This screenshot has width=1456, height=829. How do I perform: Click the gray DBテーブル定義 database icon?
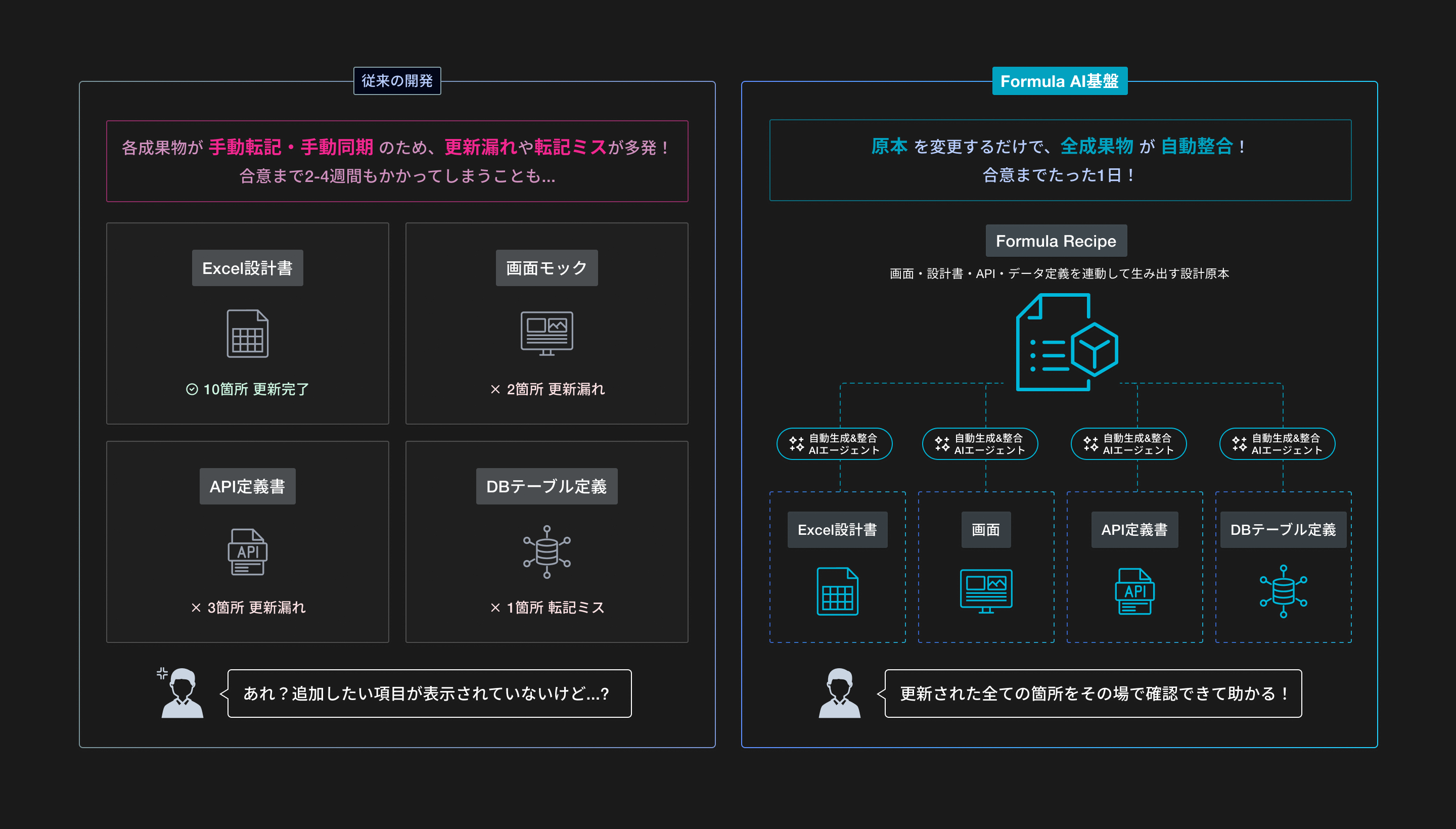coord(547,551)
